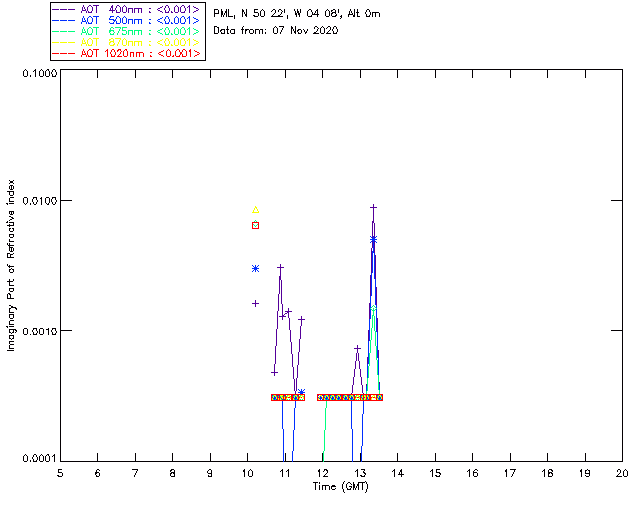Click the x-axis tick label 13
This screenshot has height=512, width=640.
[x=360, y=473]
